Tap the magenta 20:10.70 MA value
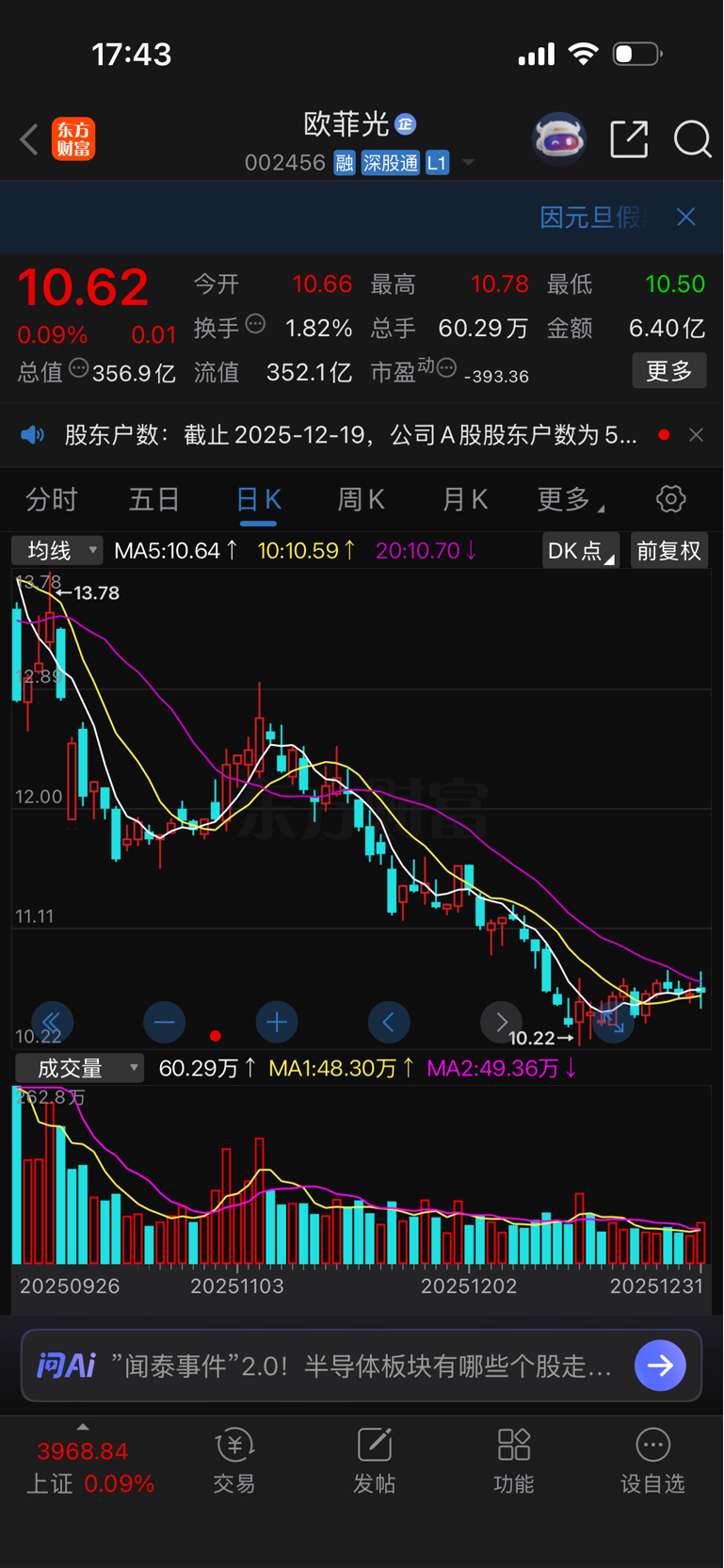724x1568 pixels. [x=426, y=550]
